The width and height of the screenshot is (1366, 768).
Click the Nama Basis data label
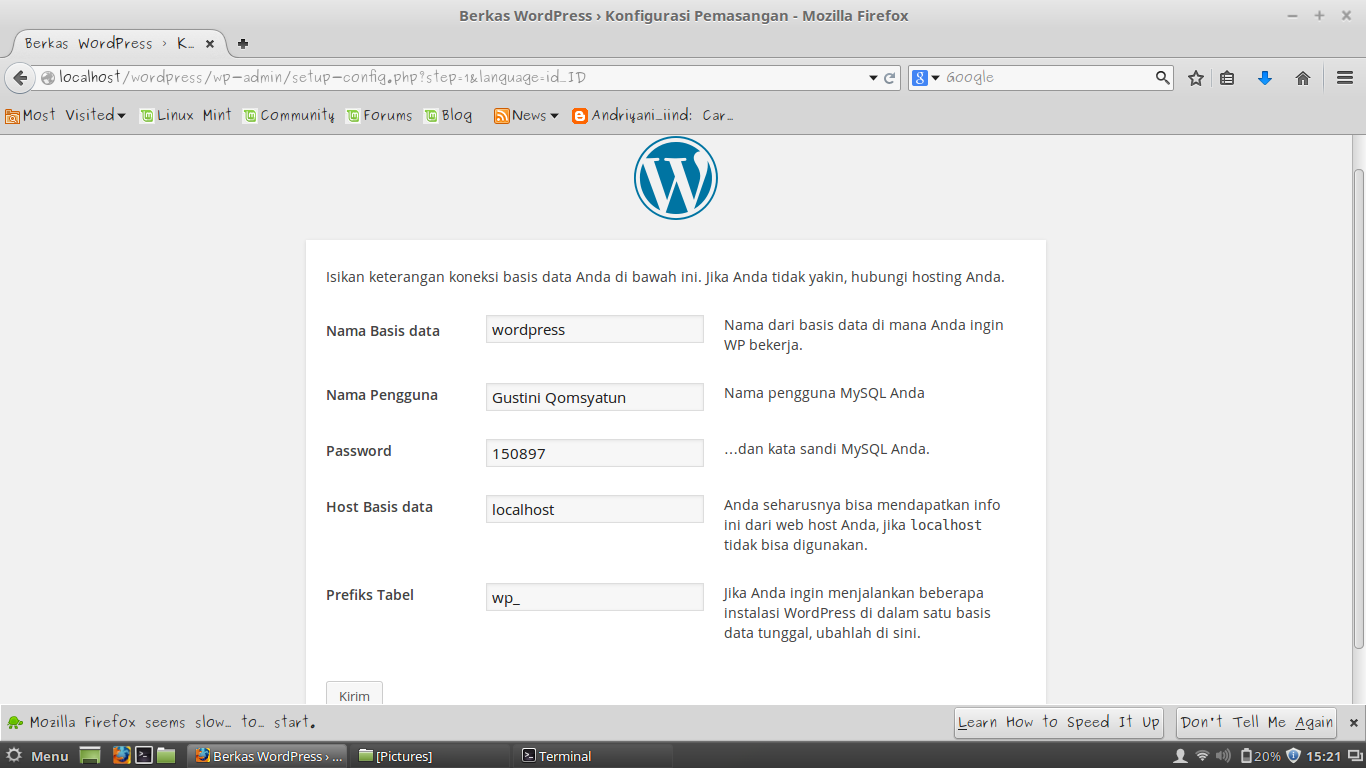point(383,331)
